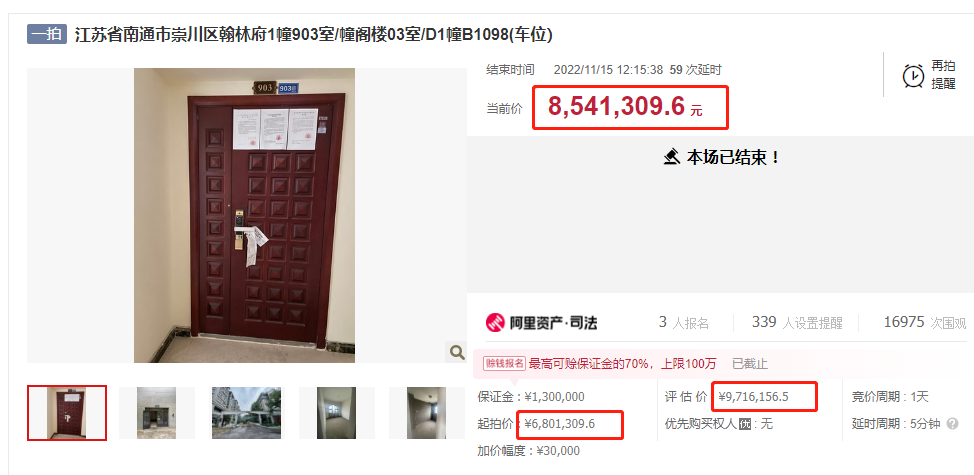Click the alarm clock re-auction reminder icon
This screenshot has width=974, height=475.
pyautogui.click(x=913, y=76)
